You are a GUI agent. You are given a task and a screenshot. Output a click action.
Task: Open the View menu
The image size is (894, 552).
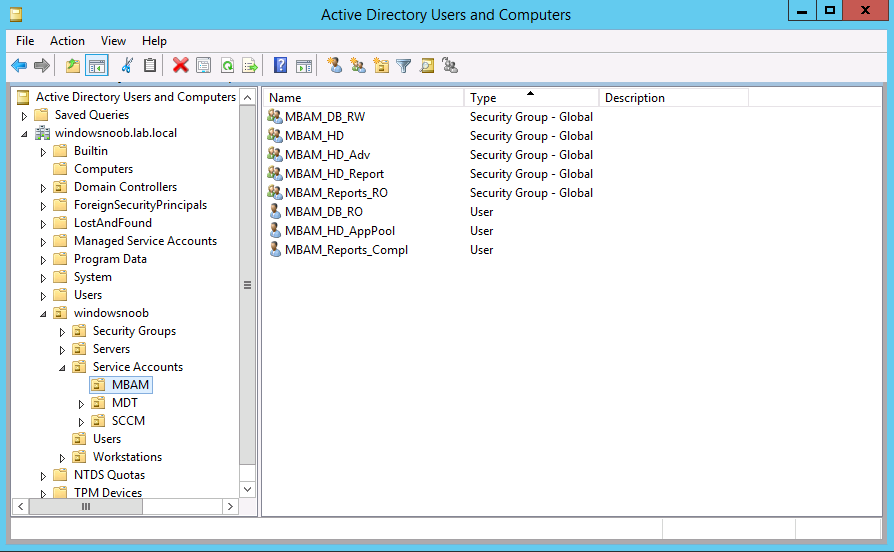tap(113, 40)
